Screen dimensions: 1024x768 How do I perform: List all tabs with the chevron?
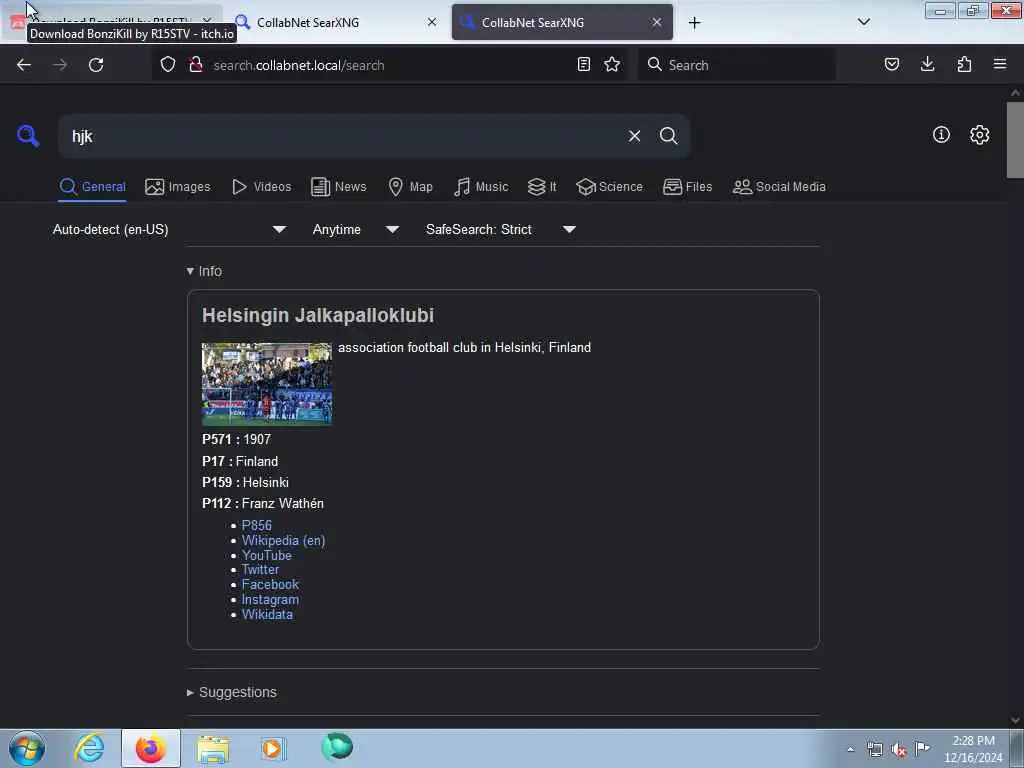click(863, 22)
